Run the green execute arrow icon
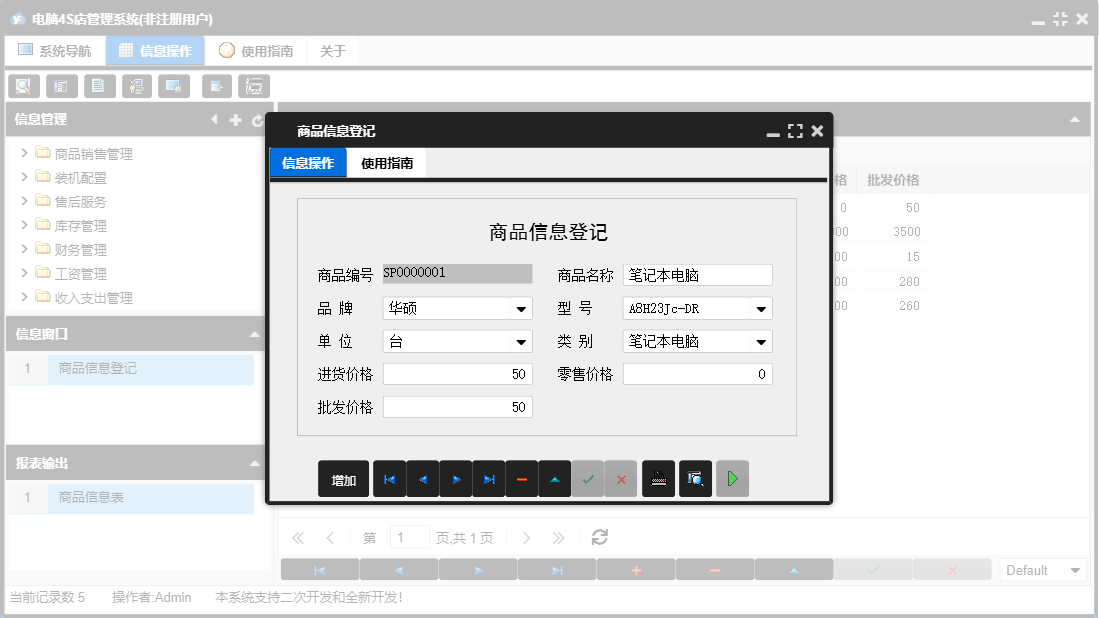Screen dimensions: 1099x618 click(731, 478)
